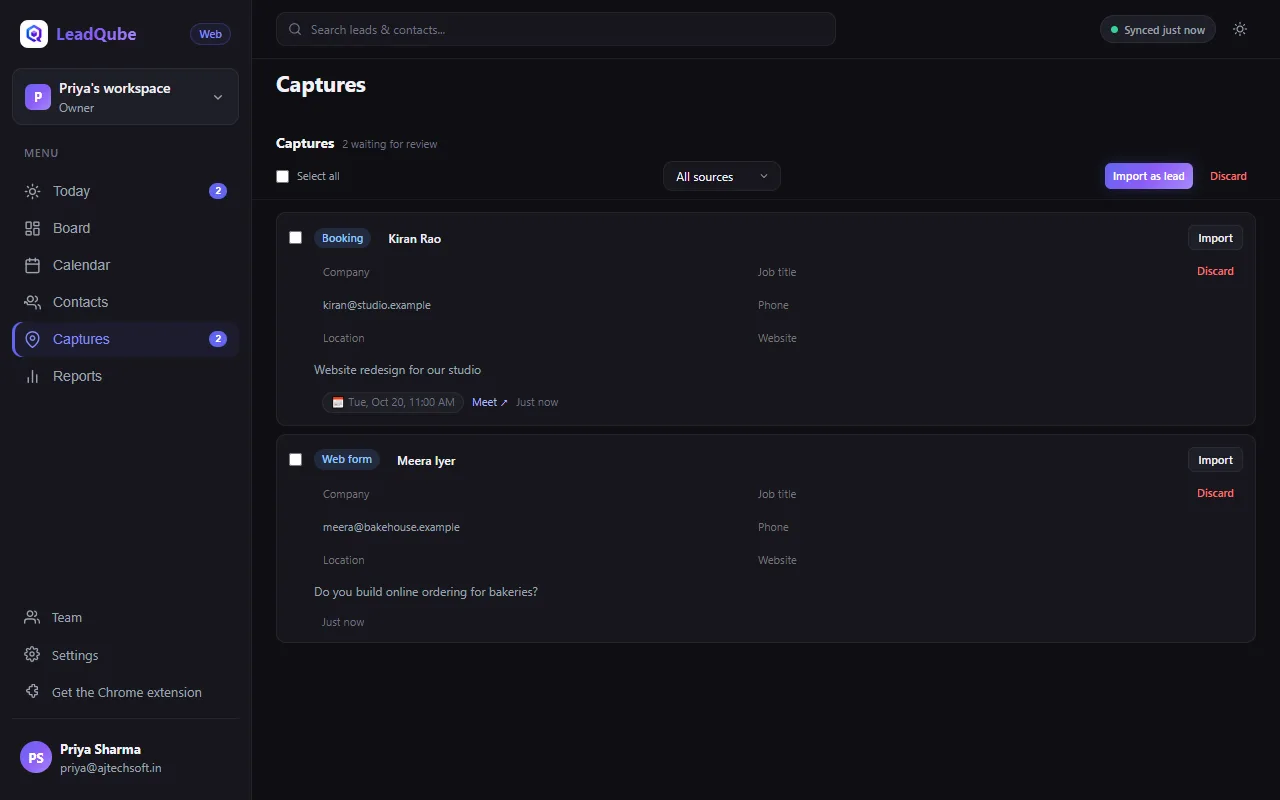The width and height of the screenshot is (1280, 800).
Task: Click the Tue, Oct 20, 11:00 AM chip
Action: [393, 402]
